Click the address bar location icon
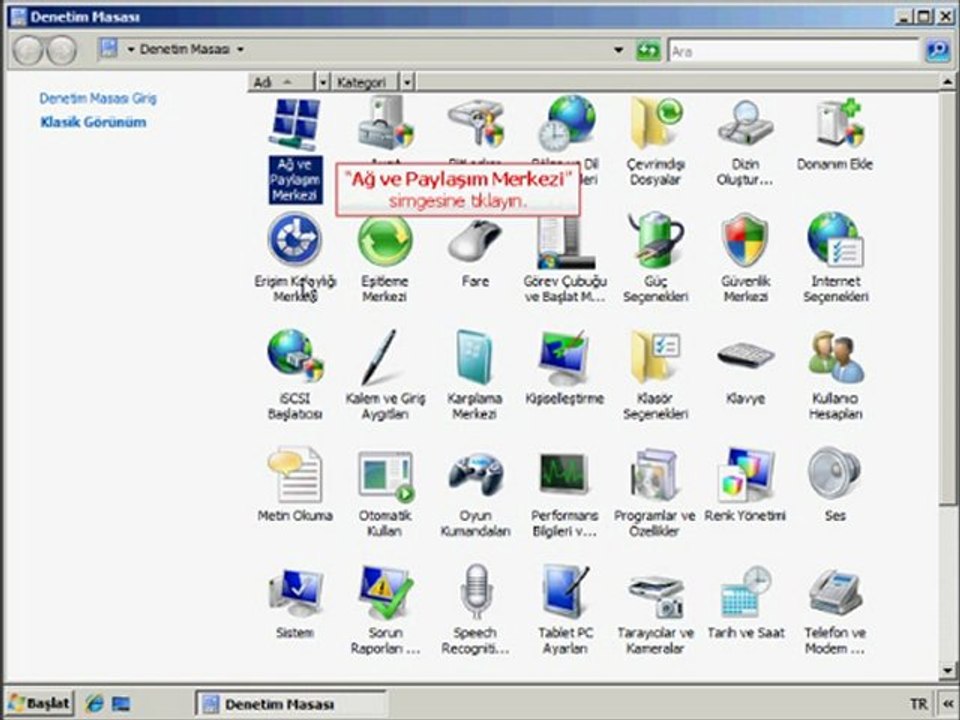The width and height of the screenshot is (960, 720). tap(109, 49)
